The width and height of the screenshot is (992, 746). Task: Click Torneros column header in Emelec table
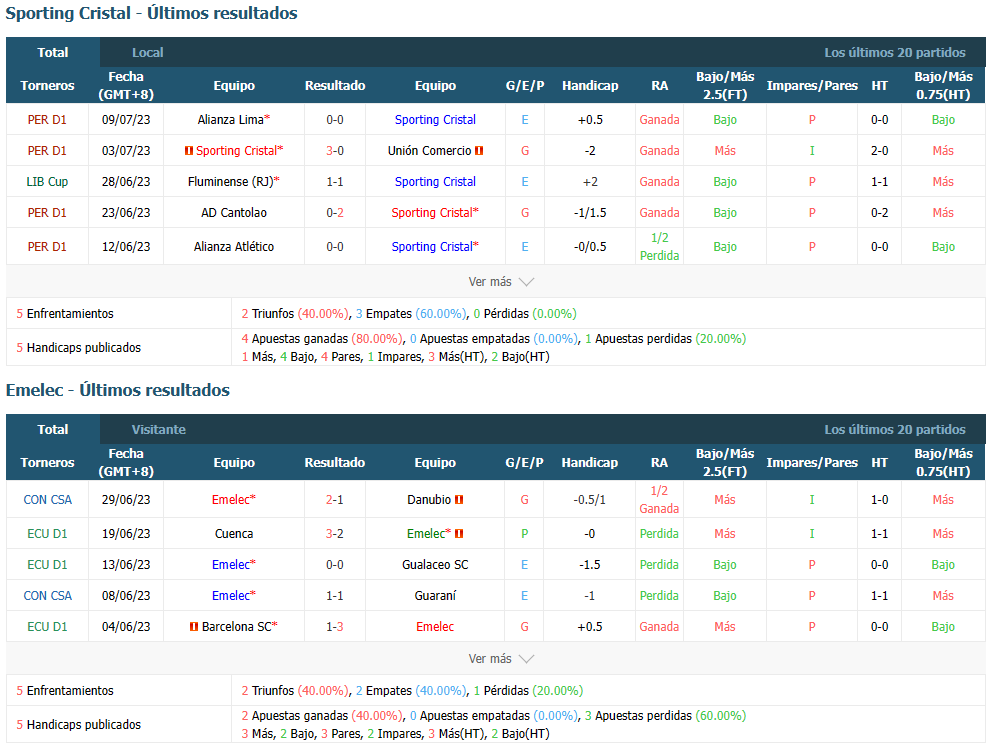tap(47, 463)
